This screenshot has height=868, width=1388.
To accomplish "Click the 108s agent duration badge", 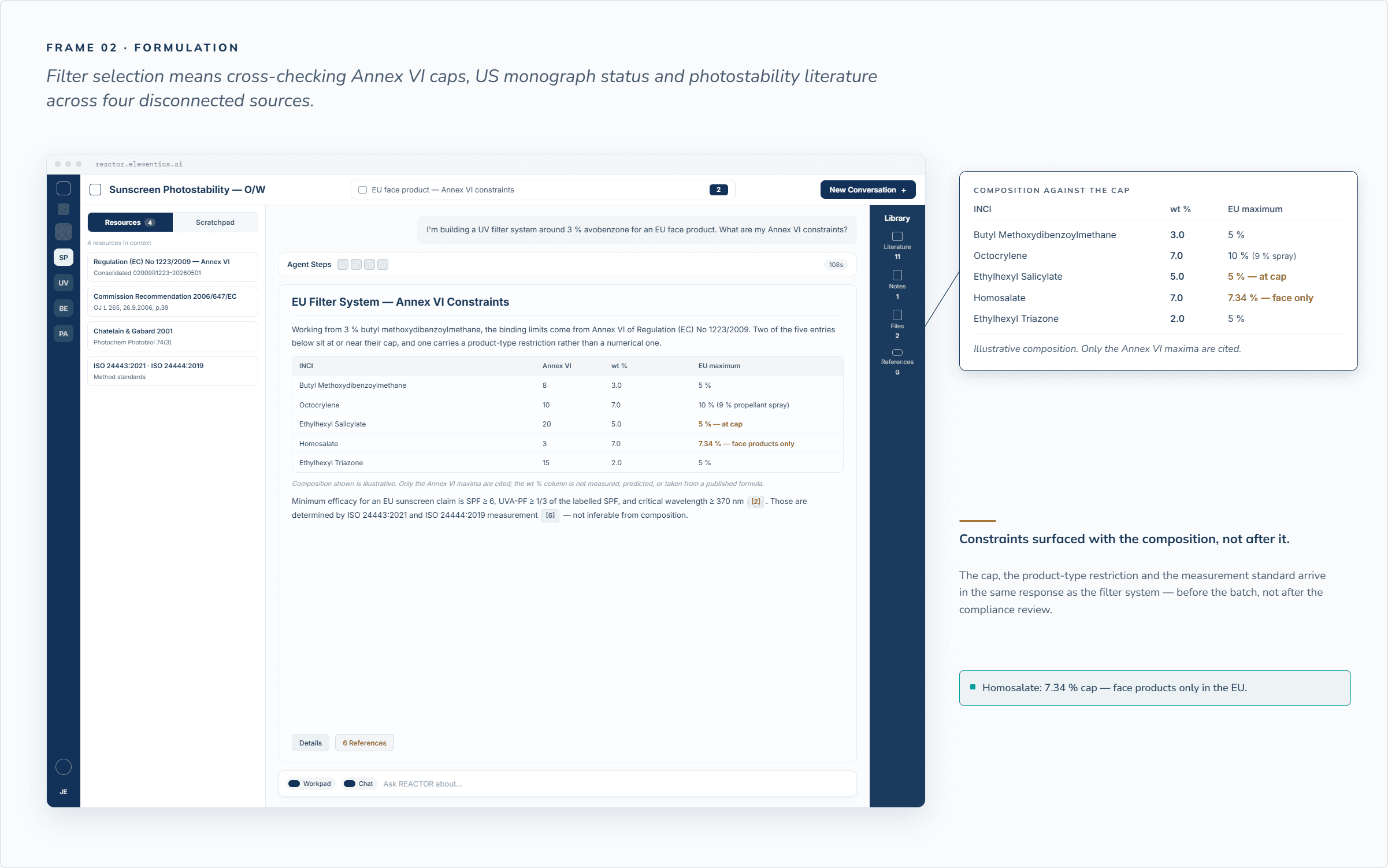I will [x=836, y=265].
